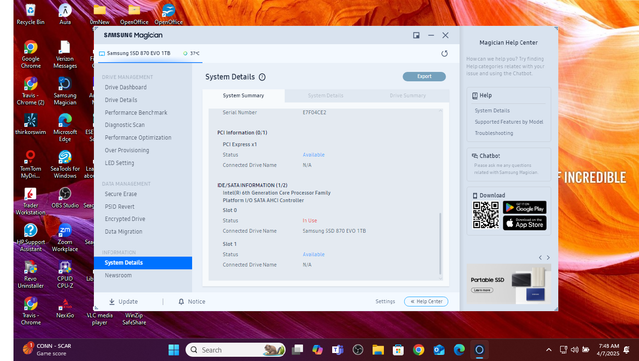
Task: Click the refresh icon in Magician
Action: coord(444,53)
